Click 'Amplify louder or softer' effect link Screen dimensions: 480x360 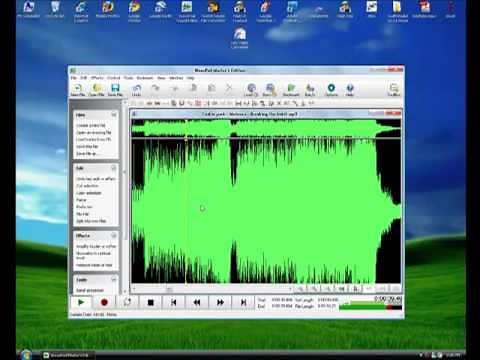pos(96,246)
